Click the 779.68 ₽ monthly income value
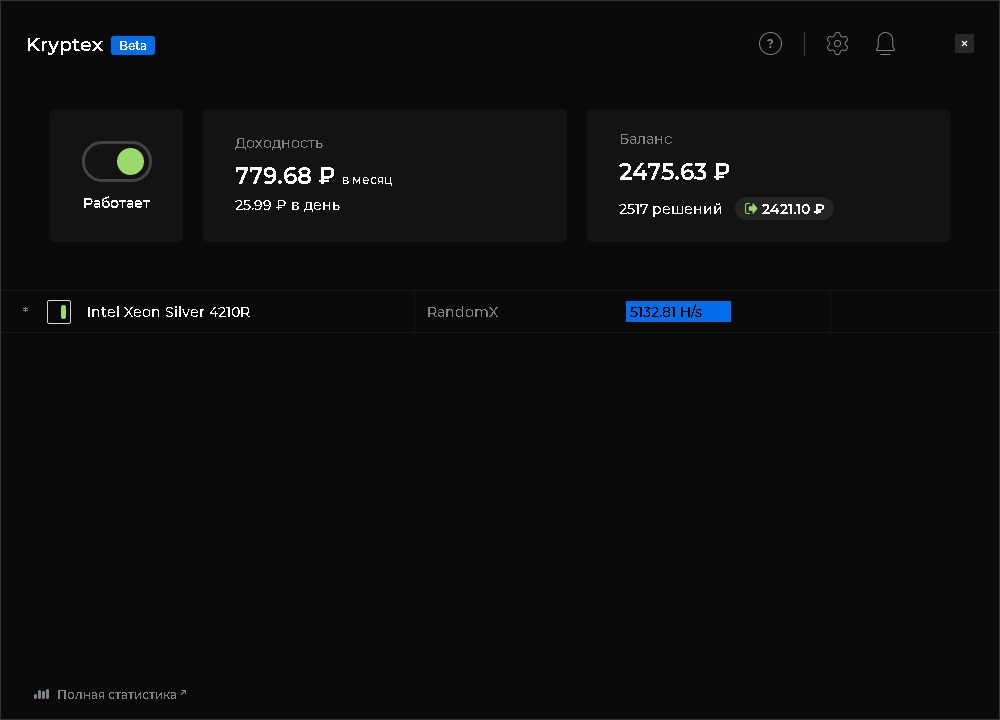 pos(284,175)
